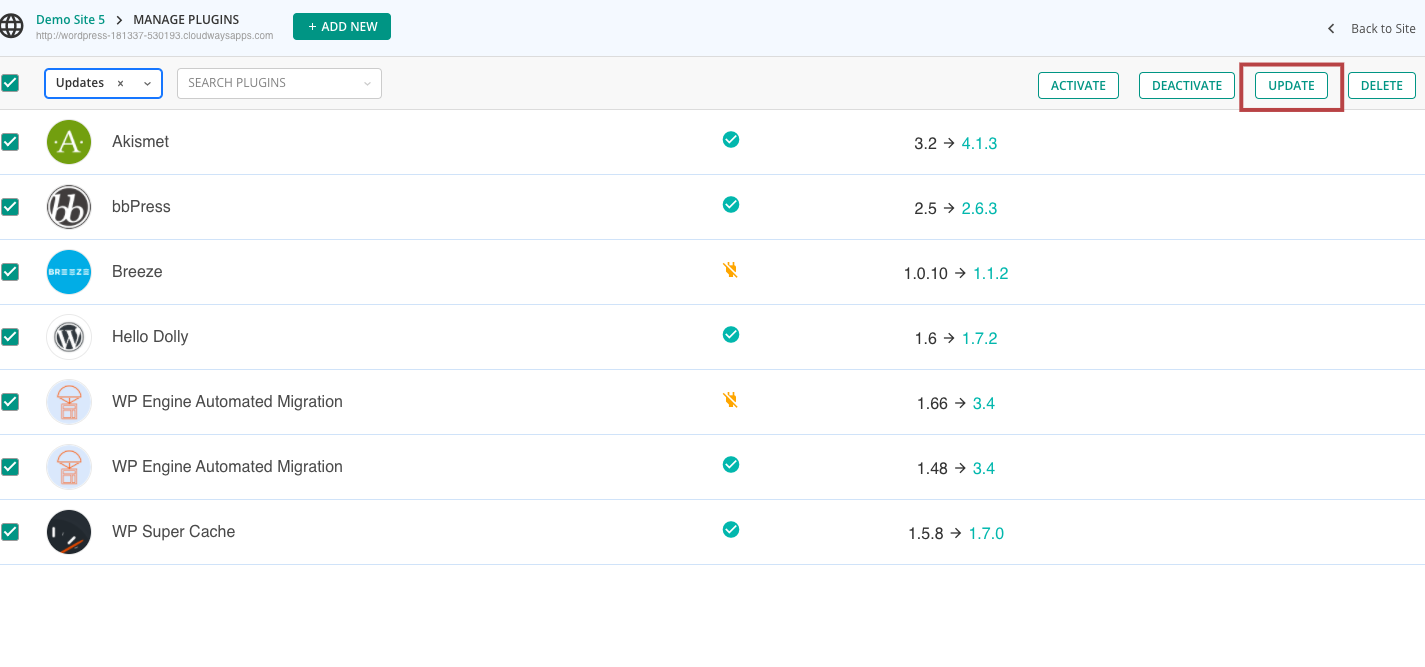Screen dimensions: 1425x667
Task: Click the Breeze plugin logo
Action: tap(69, 272)
